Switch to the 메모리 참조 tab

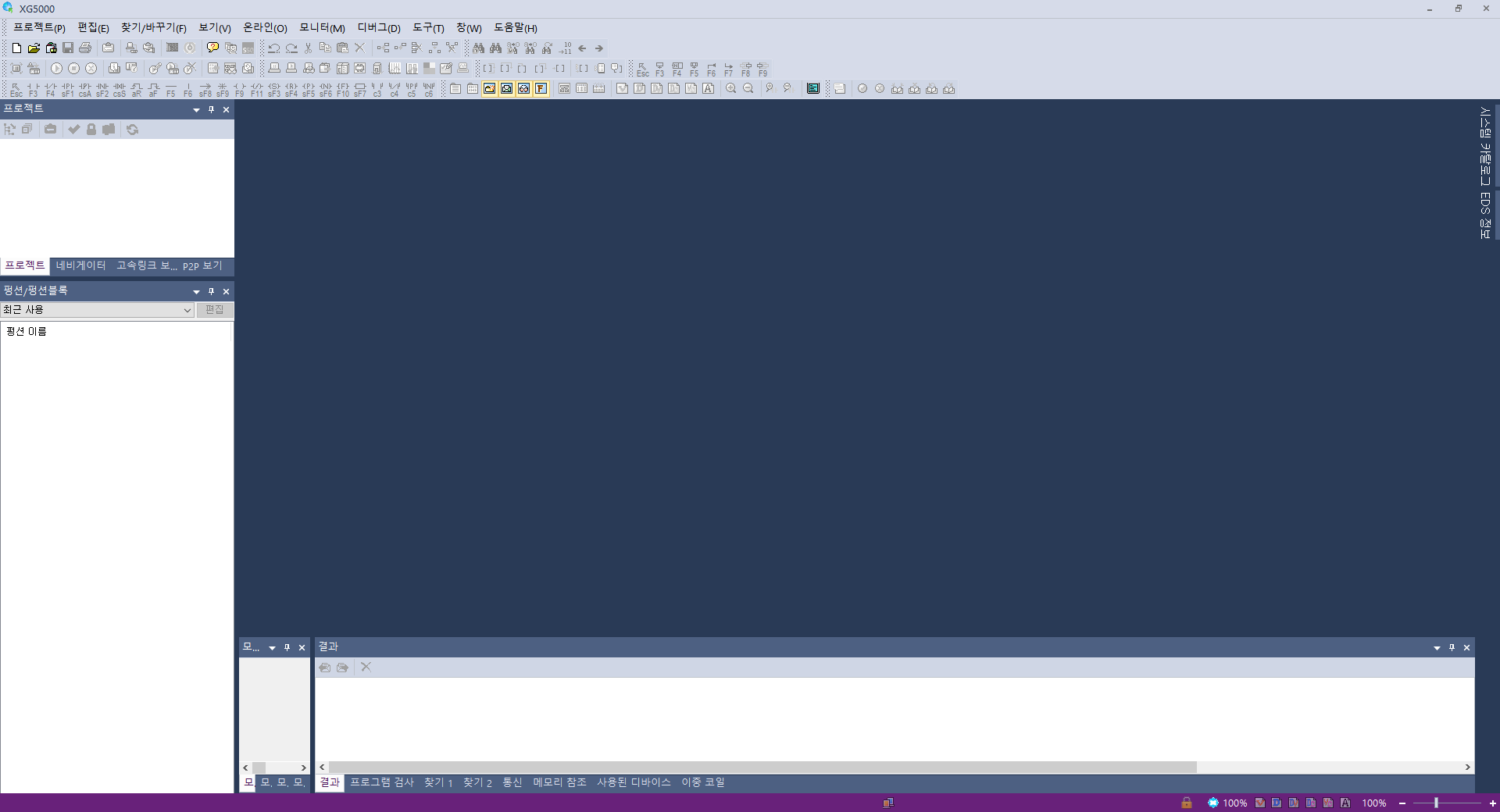(559, 782)
